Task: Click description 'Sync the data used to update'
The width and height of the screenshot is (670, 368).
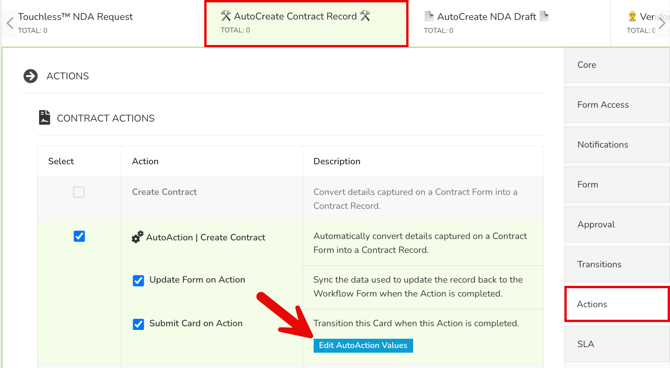Action: click(418, 286)
